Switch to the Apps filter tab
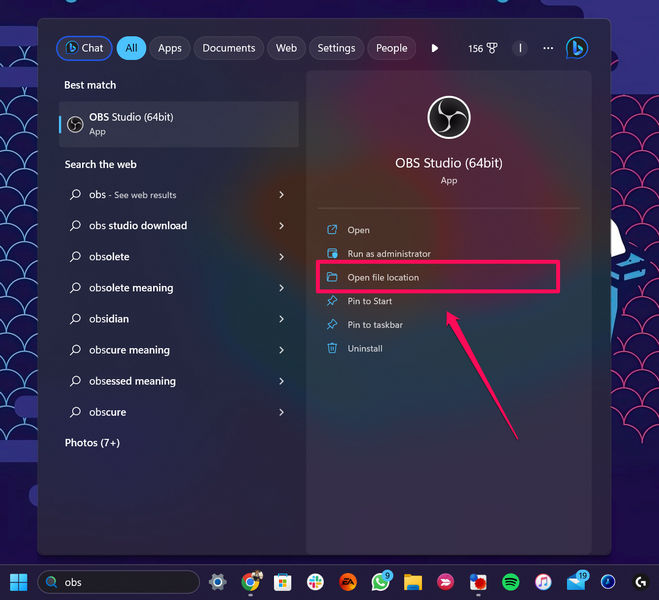This screenshot has height=600, width=659. pos(170,48)
